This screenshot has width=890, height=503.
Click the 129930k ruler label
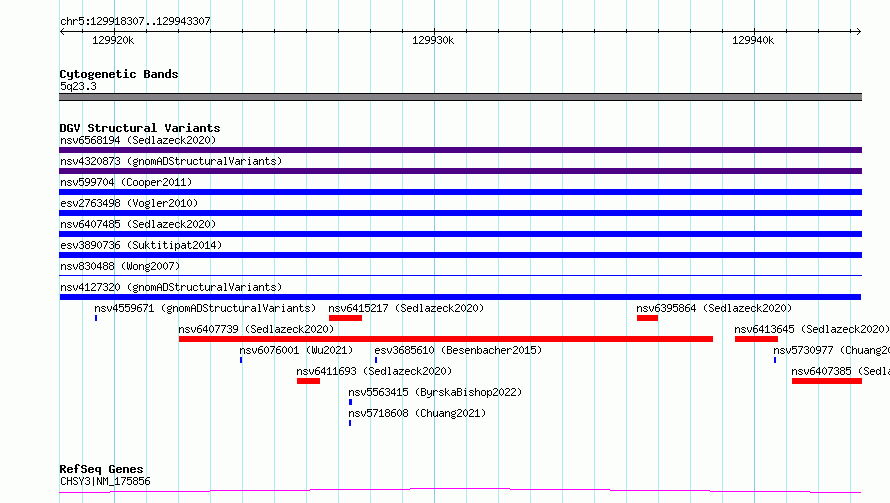[433, 40]
